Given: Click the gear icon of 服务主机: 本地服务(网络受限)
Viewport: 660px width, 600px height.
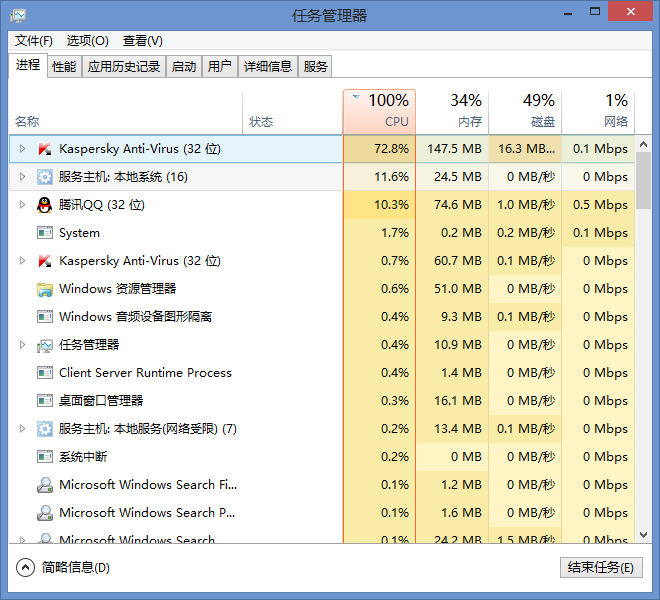Looking at the screenshot, I should tap(45, 429).
